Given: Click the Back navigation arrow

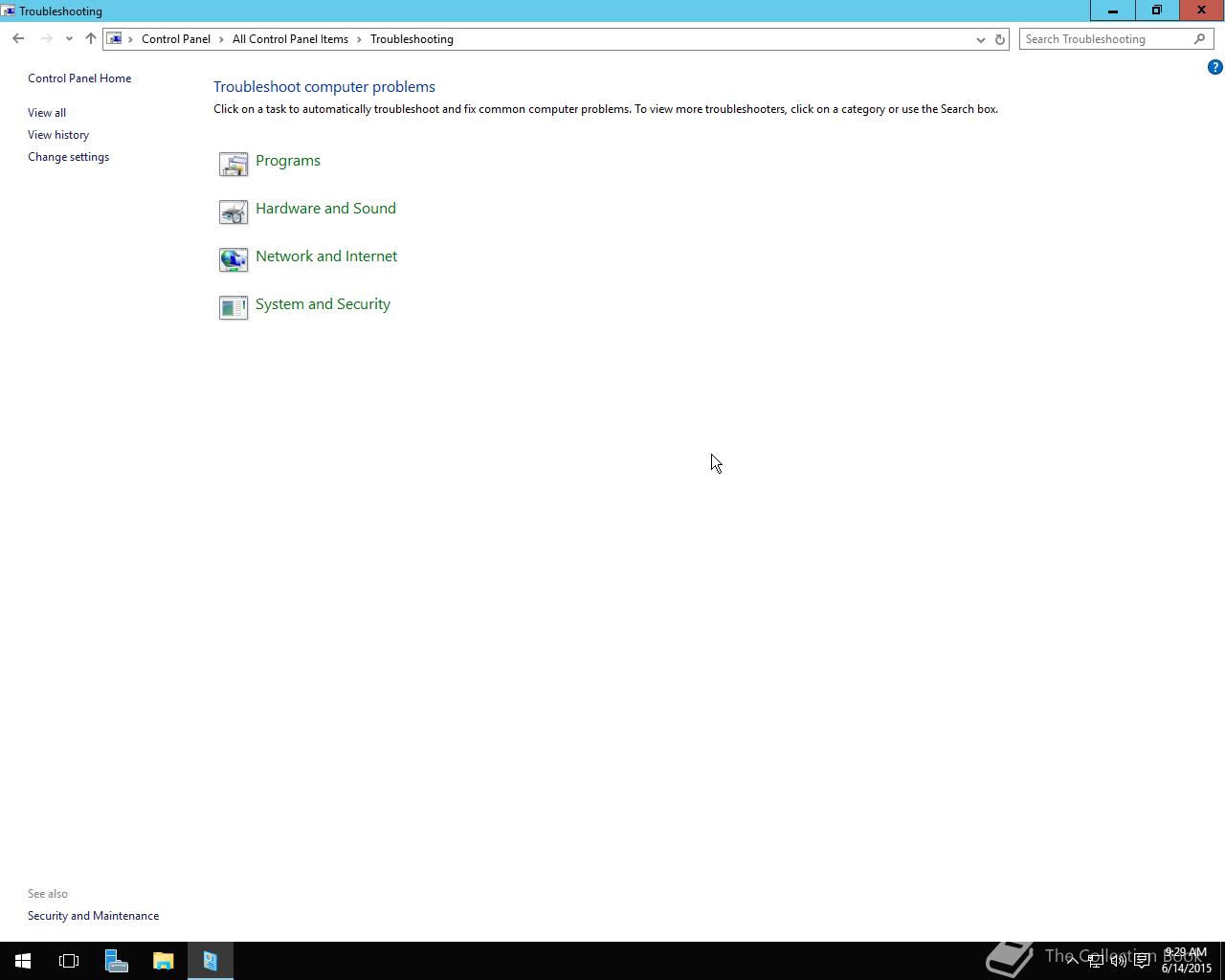Looking at the screenshot, I should point(18,39).
